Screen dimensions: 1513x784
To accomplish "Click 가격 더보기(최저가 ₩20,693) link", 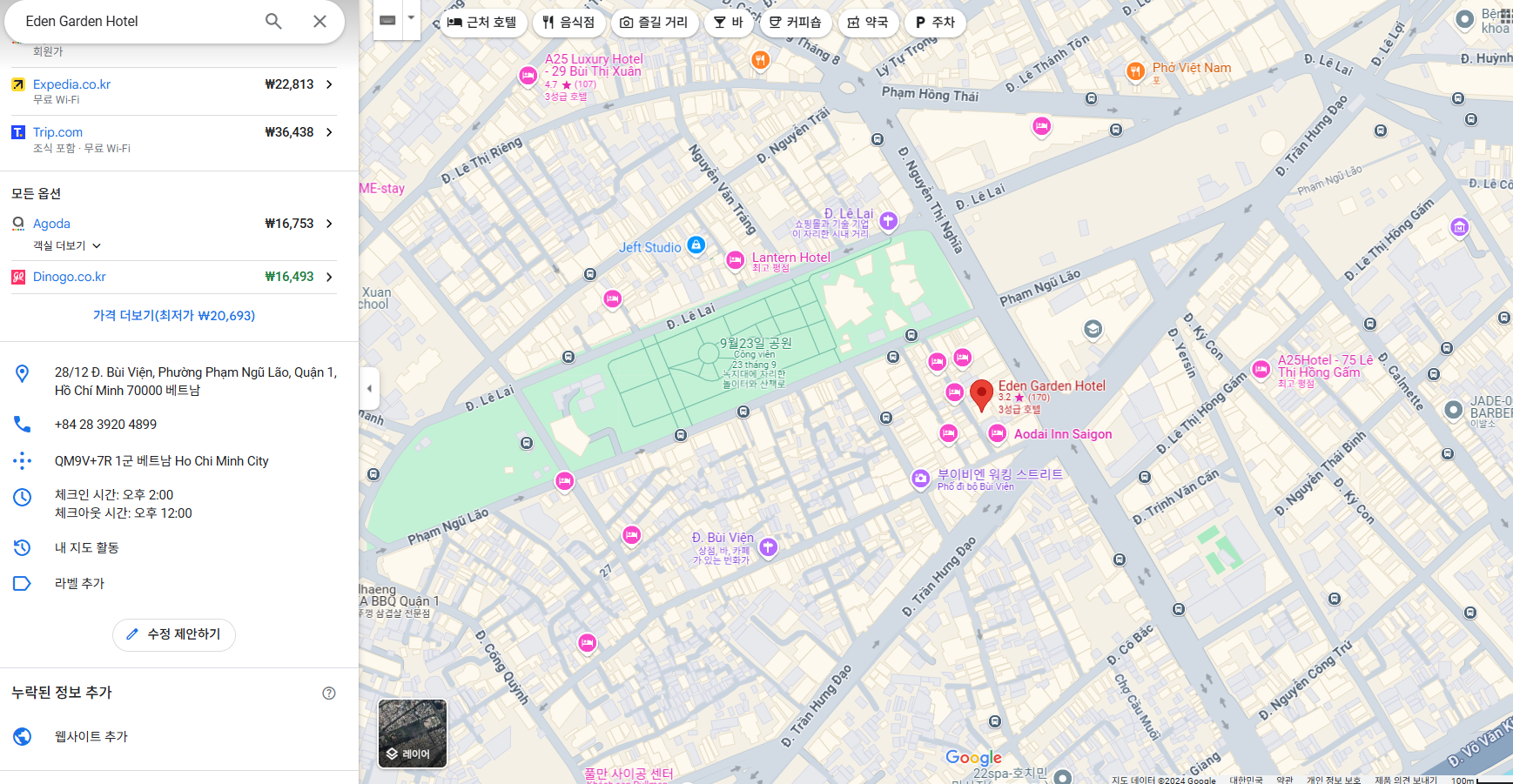I will tap(174, 316).
